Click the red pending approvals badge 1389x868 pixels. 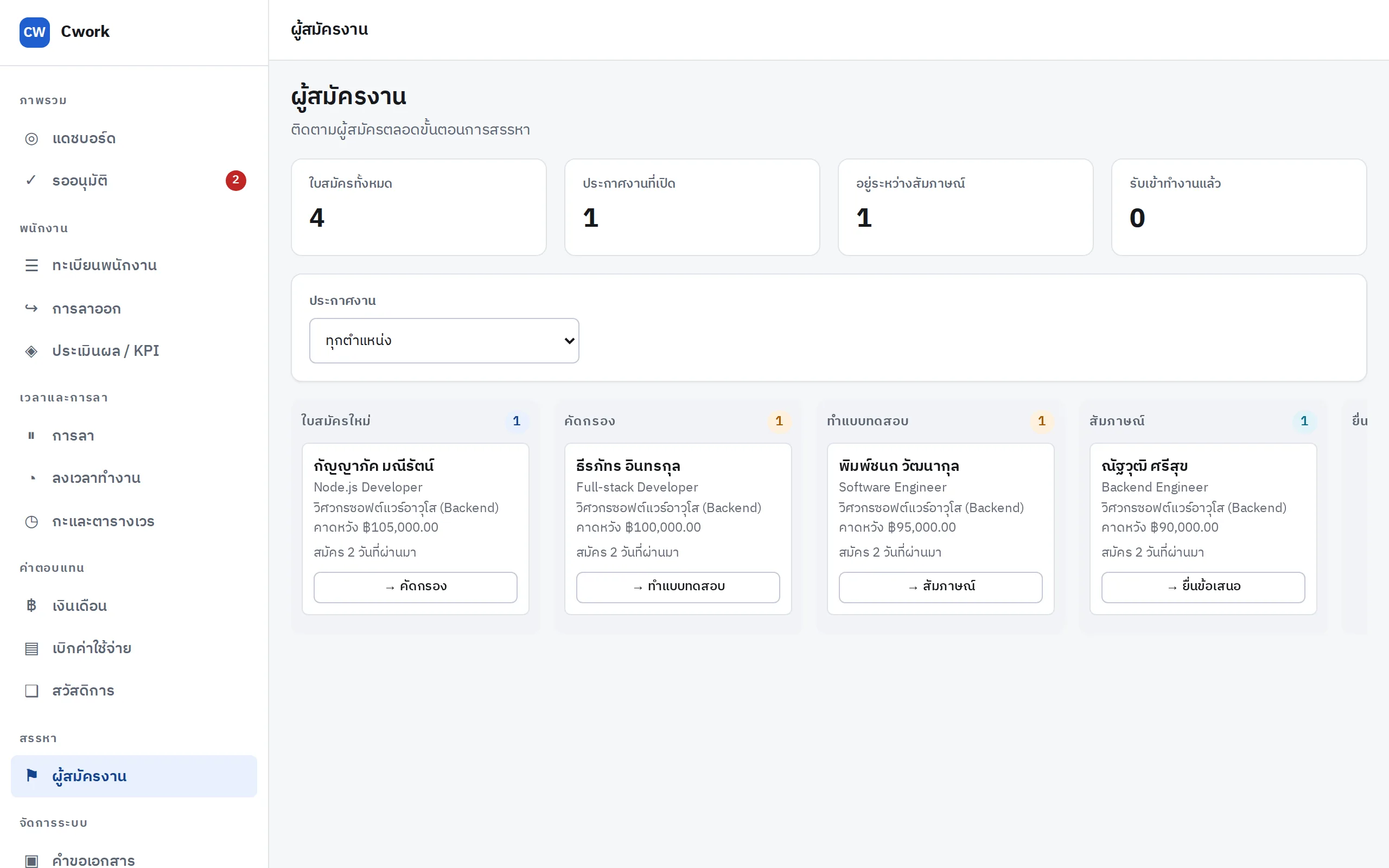[236, 180]
